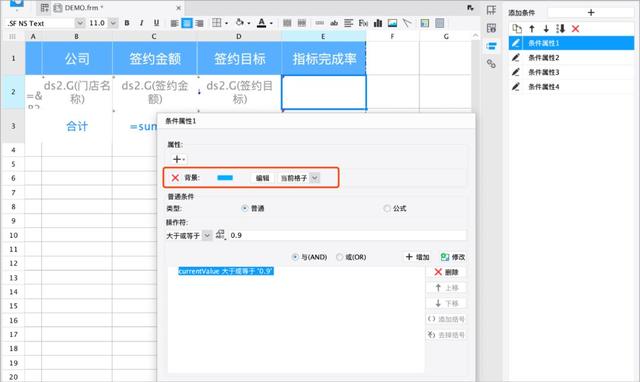Viewport: 640px width, 382px height.
Task: Open the conditional attributes panel icon on sidebar
Action: pyautogui.click(x=491, y=46)
